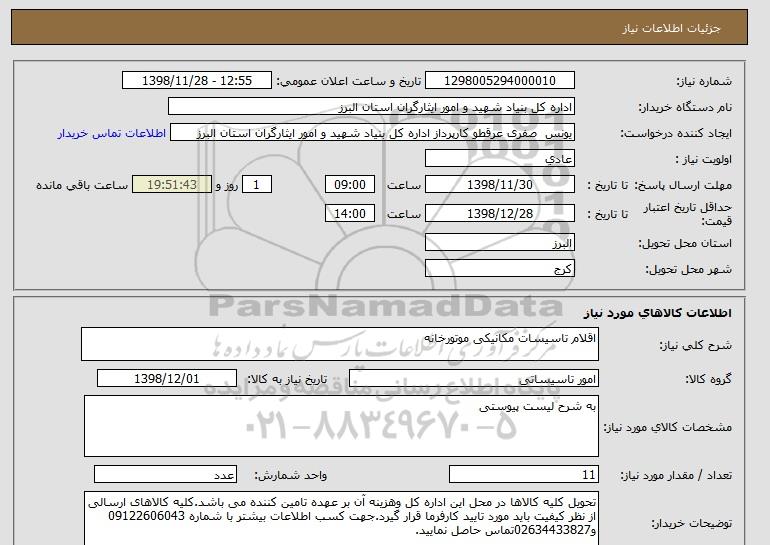Click the label نام دستگاه خریدار

685,108
